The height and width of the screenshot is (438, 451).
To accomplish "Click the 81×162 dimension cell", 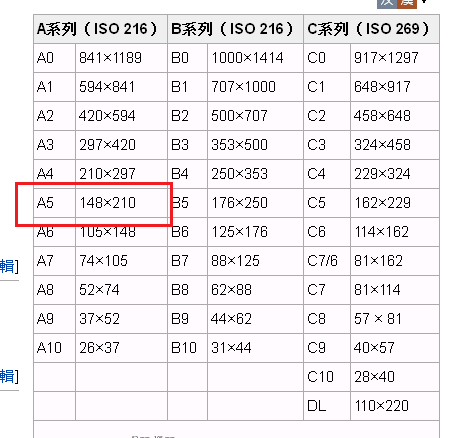I will [395, 261].
